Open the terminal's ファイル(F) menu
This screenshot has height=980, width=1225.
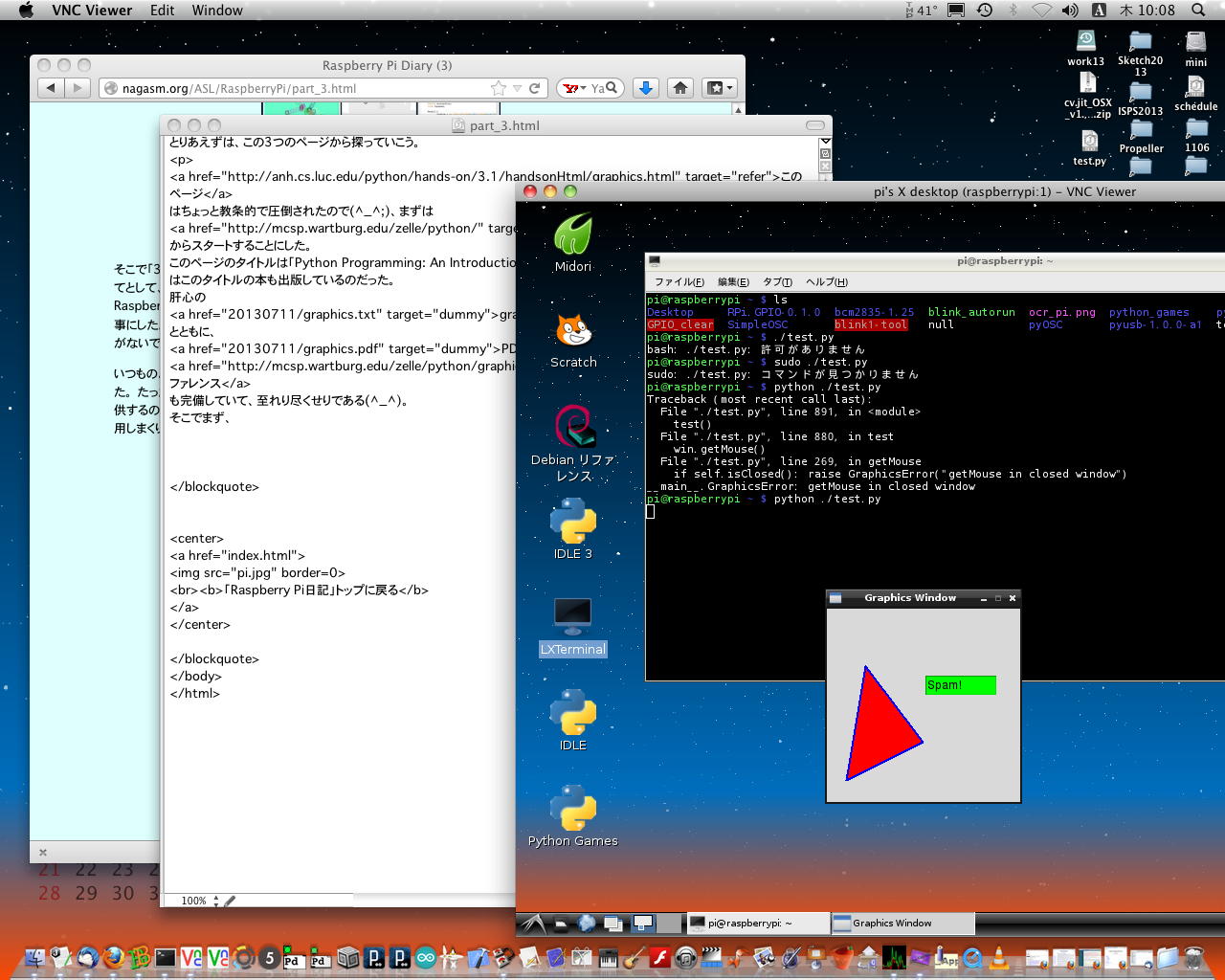[679, 281]
